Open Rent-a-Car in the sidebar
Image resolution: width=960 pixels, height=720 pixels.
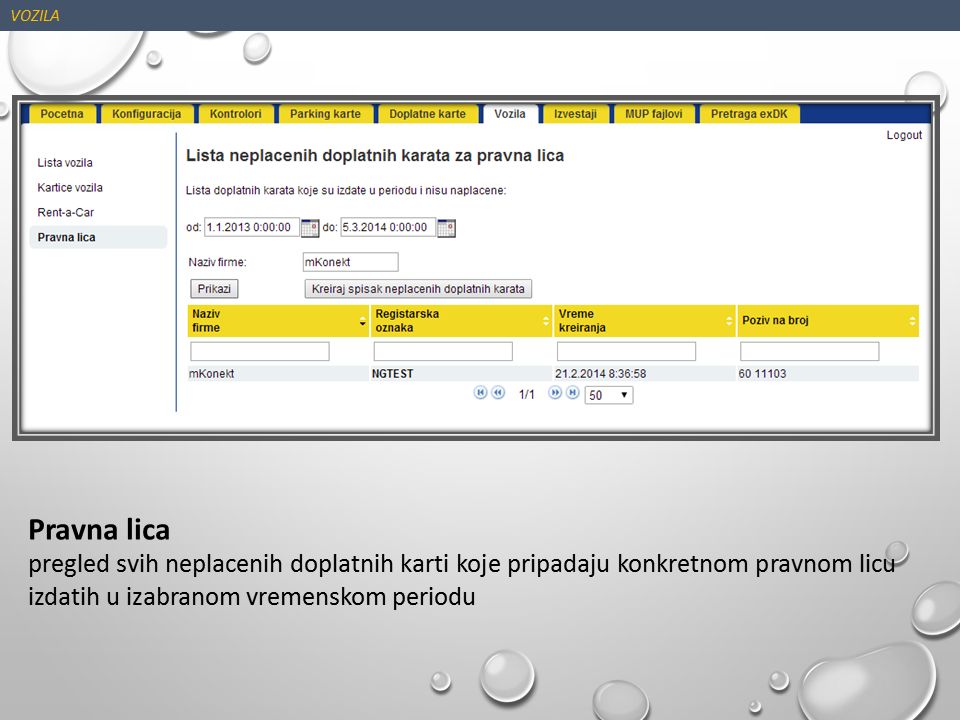pos(66,213)
